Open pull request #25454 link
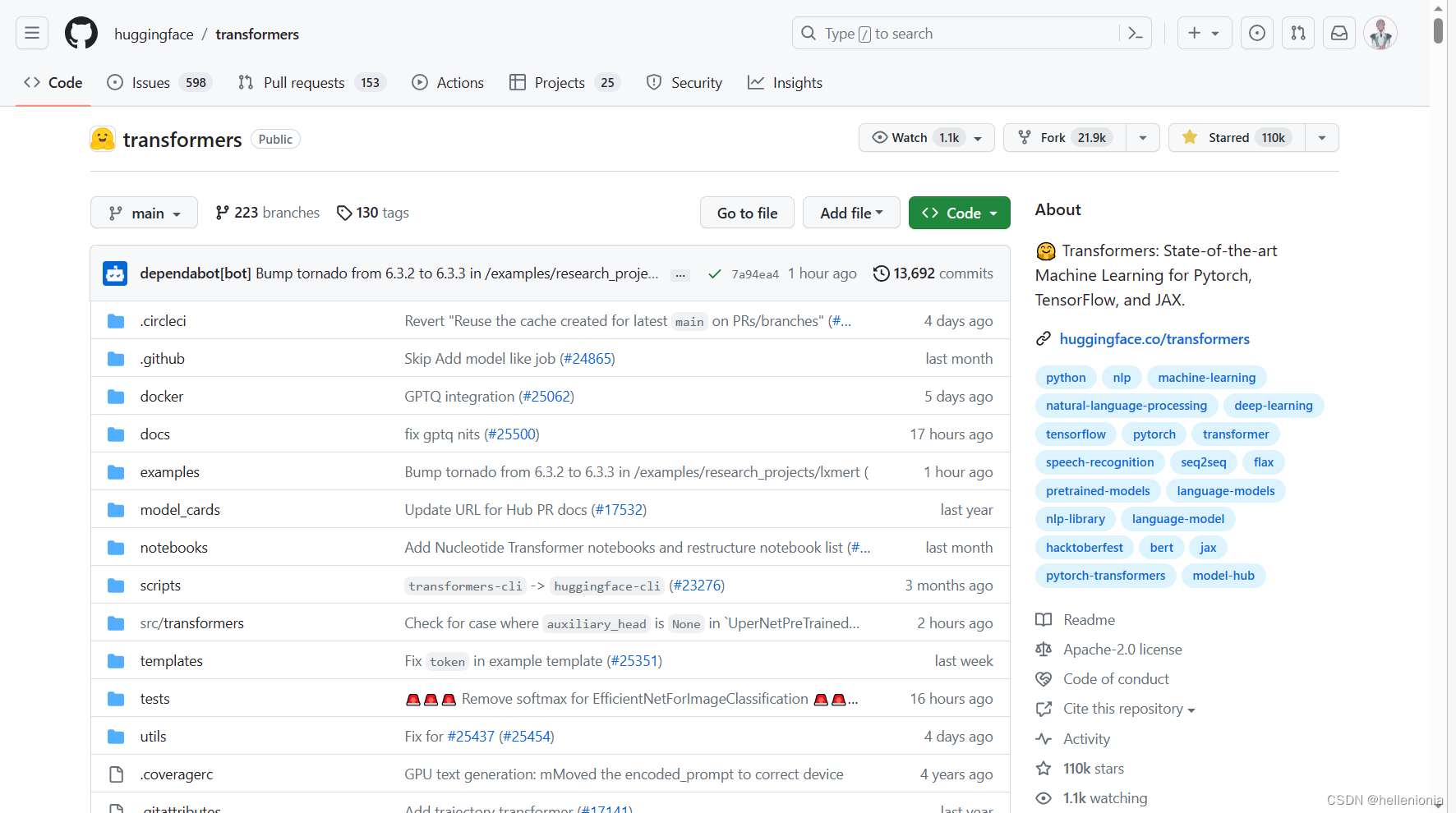Viewport: 1456px width, 813px height. [x=527, y=737]
